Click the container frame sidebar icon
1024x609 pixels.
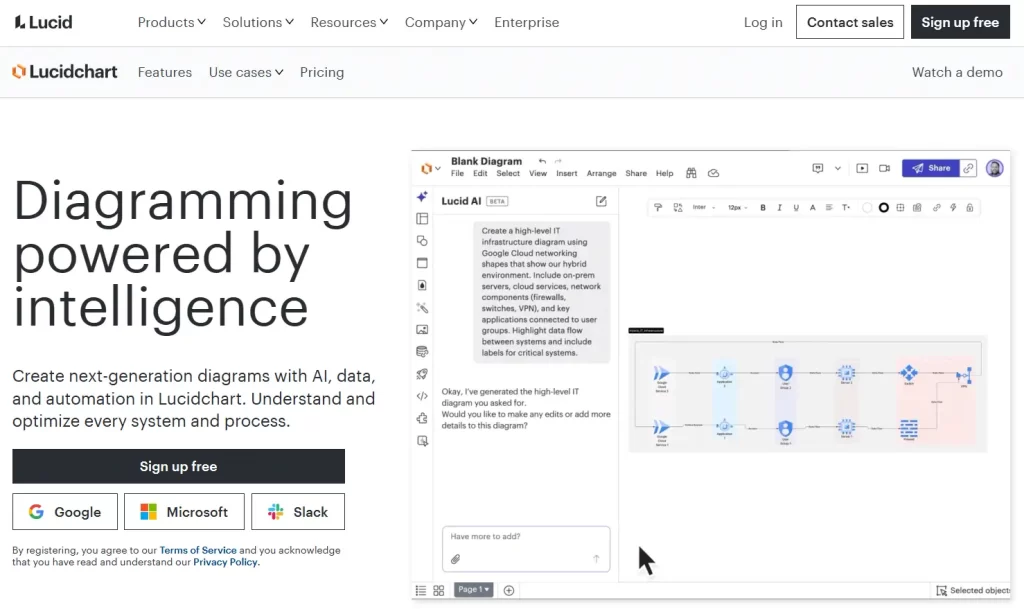(x=422, y=263)
